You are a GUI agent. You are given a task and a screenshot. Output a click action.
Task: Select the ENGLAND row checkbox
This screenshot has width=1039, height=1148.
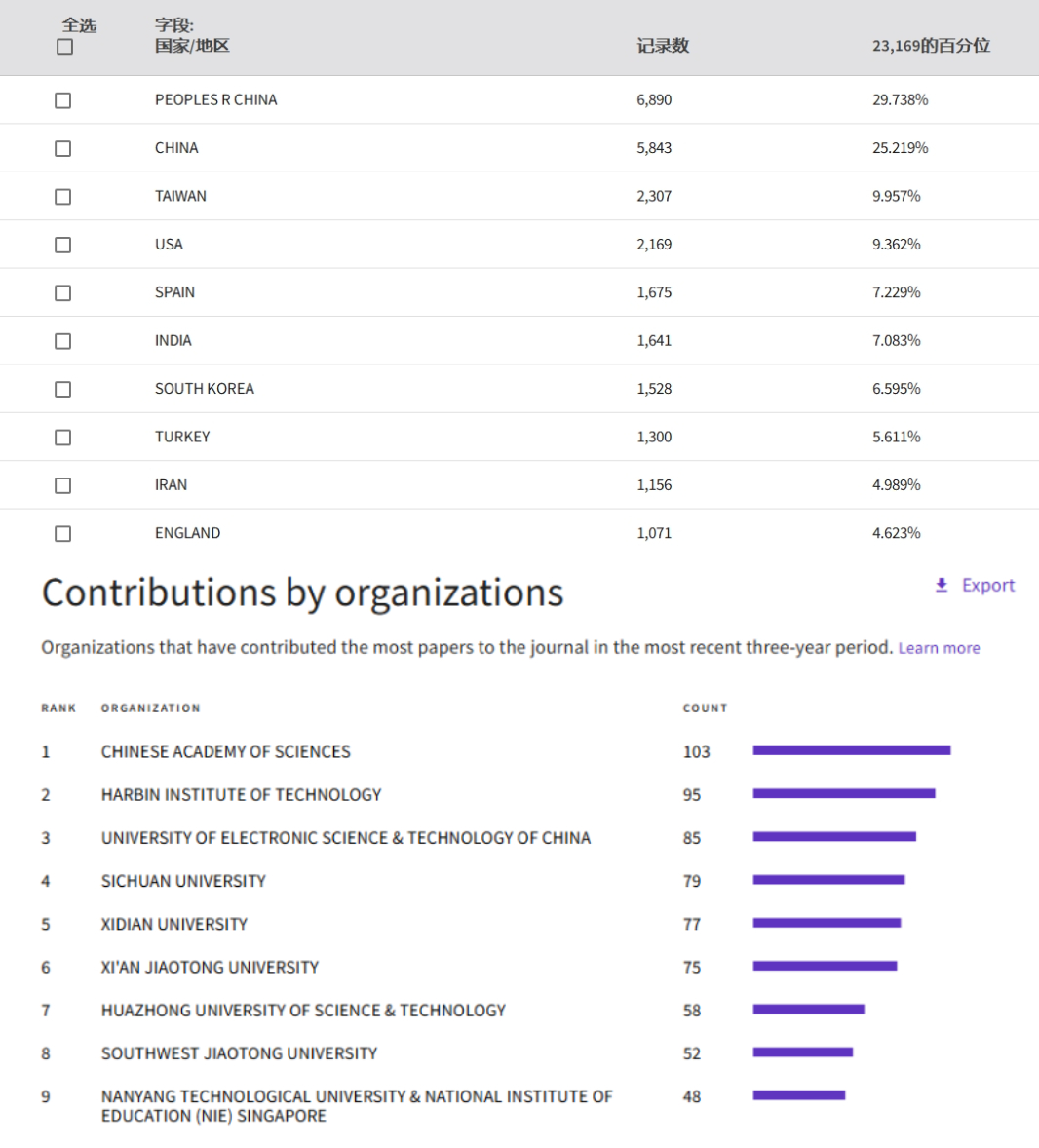63,534
